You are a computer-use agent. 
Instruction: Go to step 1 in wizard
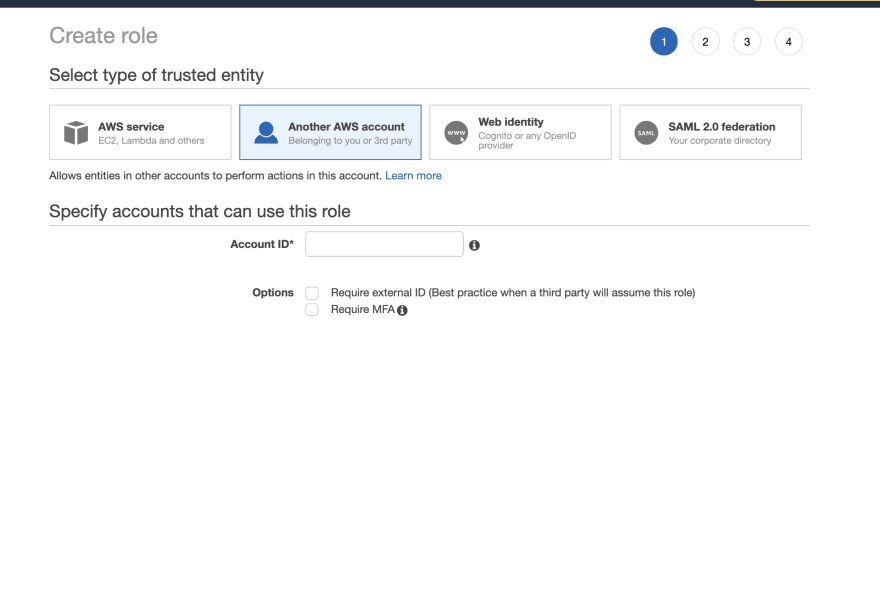coord(664,42)
